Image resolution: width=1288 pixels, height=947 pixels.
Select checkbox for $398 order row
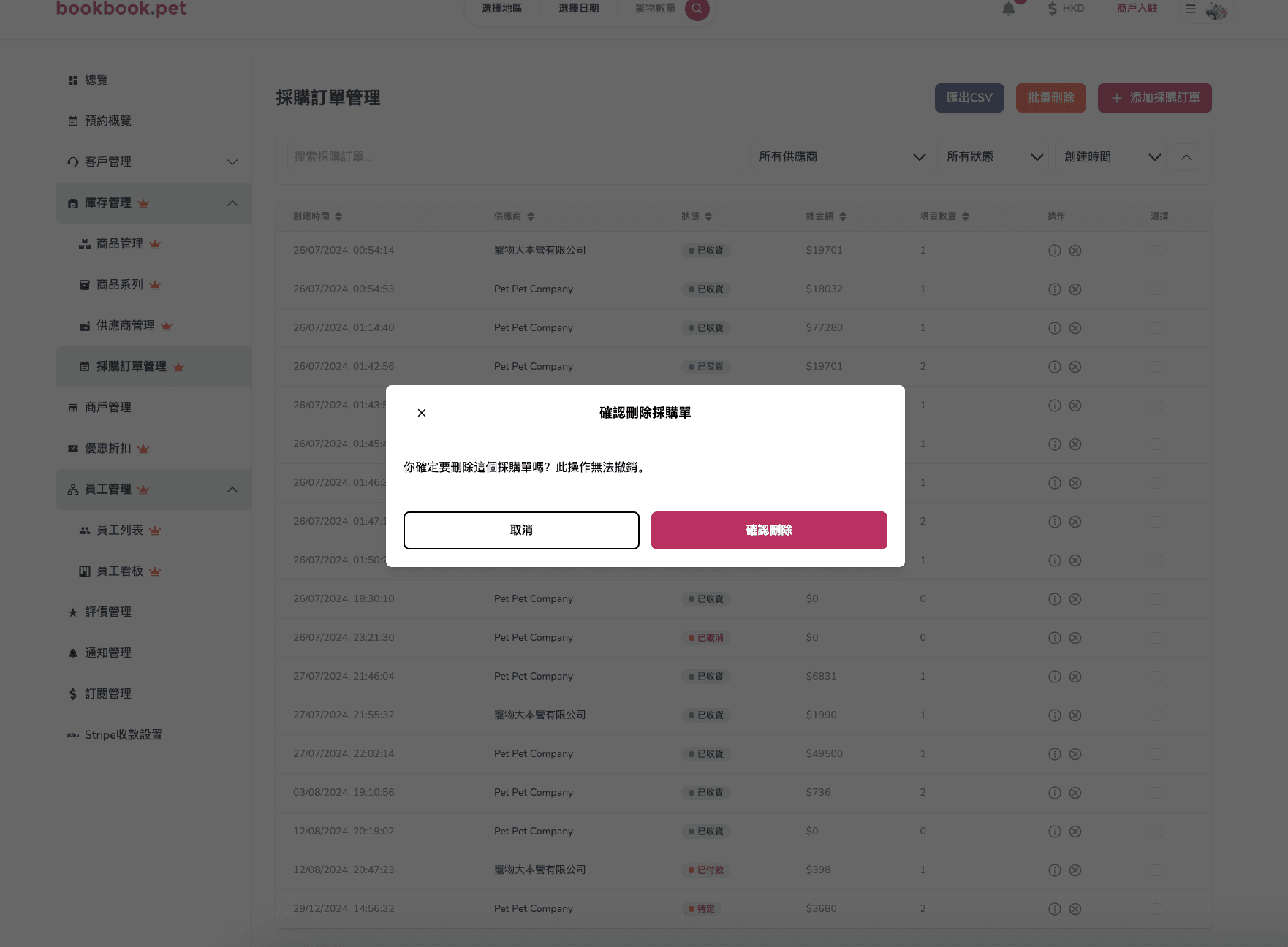click(1156, 870)
